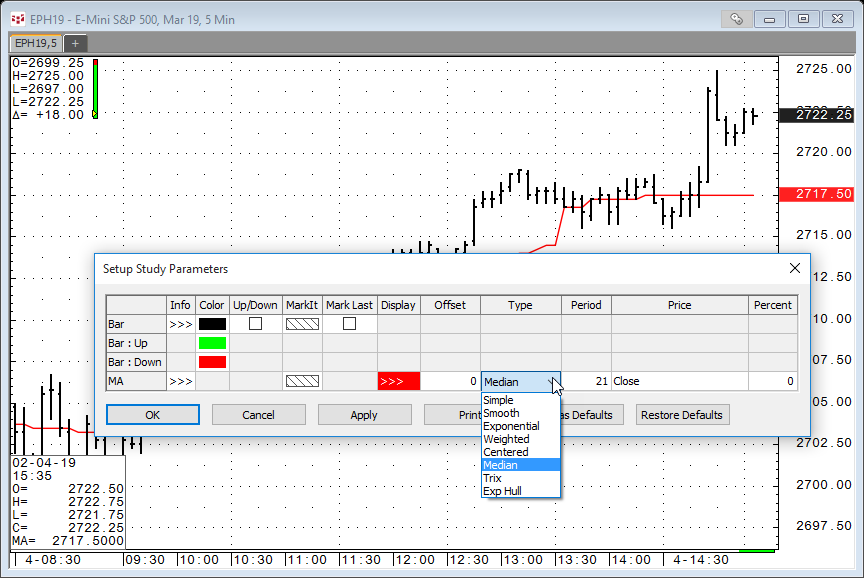
Task: Pick Simple in the Type list
Action: (x=498, y=400)
